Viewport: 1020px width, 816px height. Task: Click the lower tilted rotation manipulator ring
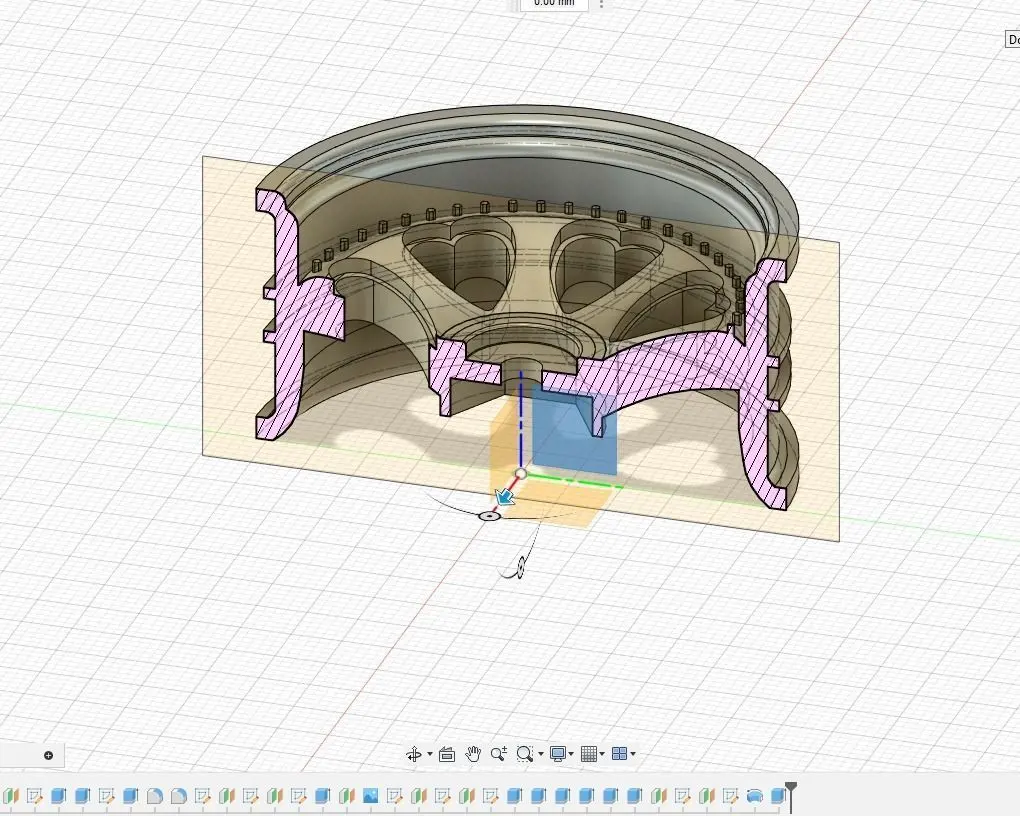521,567
